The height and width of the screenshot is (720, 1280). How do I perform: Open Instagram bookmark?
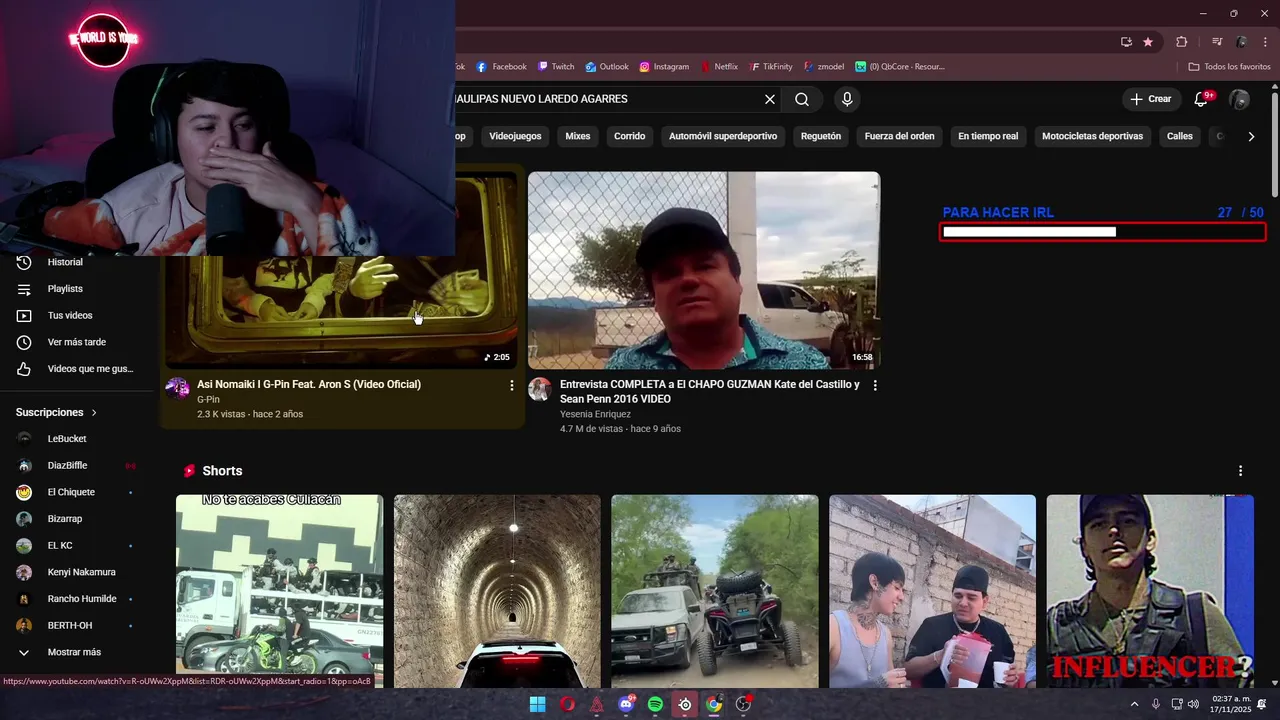tap(664, 67)
